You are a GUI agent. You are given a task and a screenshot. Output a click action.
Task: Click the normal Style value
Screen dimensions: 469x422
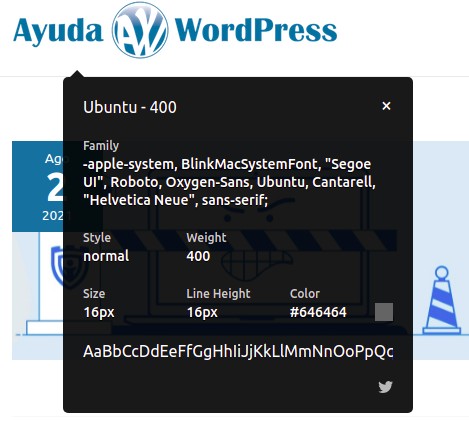click(106, 256)
